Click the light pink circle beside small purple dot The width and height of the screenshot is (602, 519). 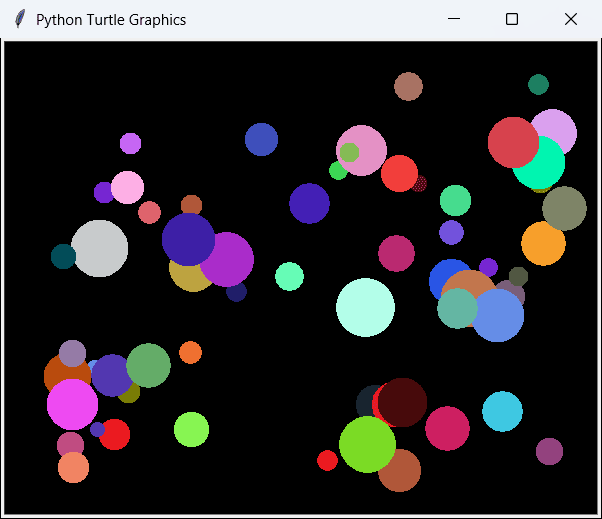127,187
